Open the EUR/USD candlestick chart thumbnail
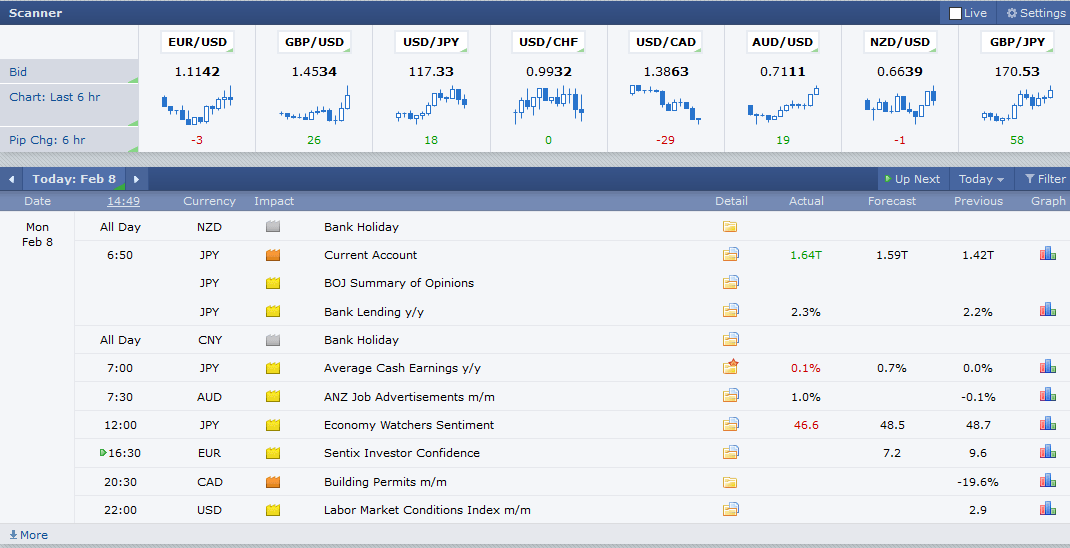Screen dimensions: 1070x548 pos(196,106)
